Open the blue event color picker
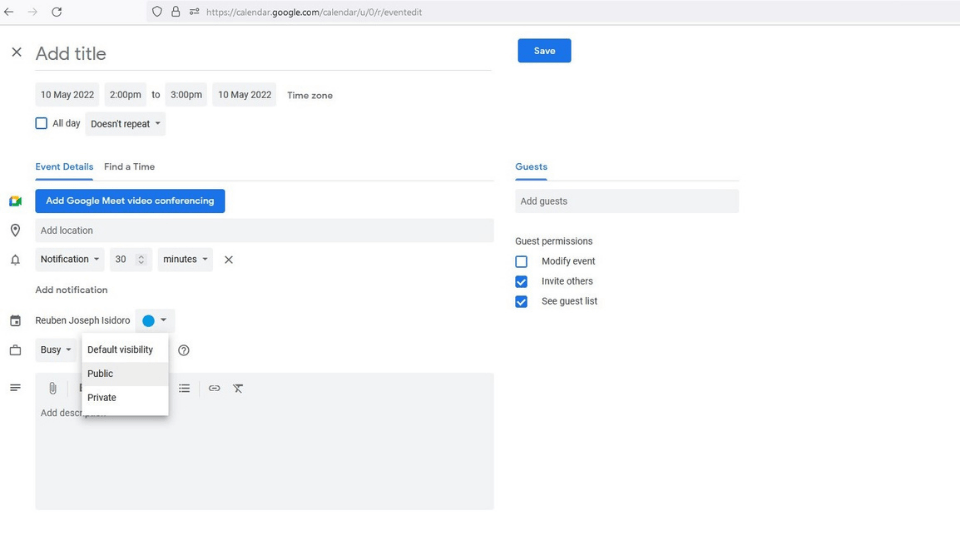This screenshot has height=540, width=960. click(x=154, y=320)
